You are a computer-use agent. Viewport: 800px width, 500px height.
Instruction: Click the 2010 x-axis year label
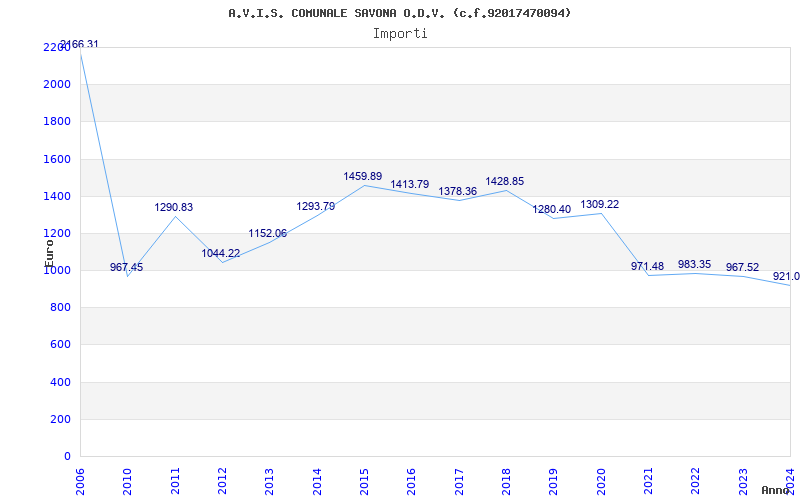(x=128, y=482)
